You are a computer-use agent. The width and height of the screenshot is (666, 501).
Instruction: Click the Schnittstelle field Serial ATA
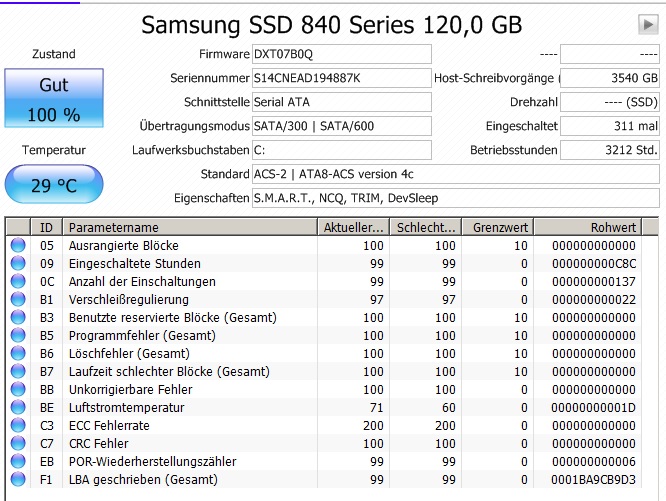(x=342, y=102)
